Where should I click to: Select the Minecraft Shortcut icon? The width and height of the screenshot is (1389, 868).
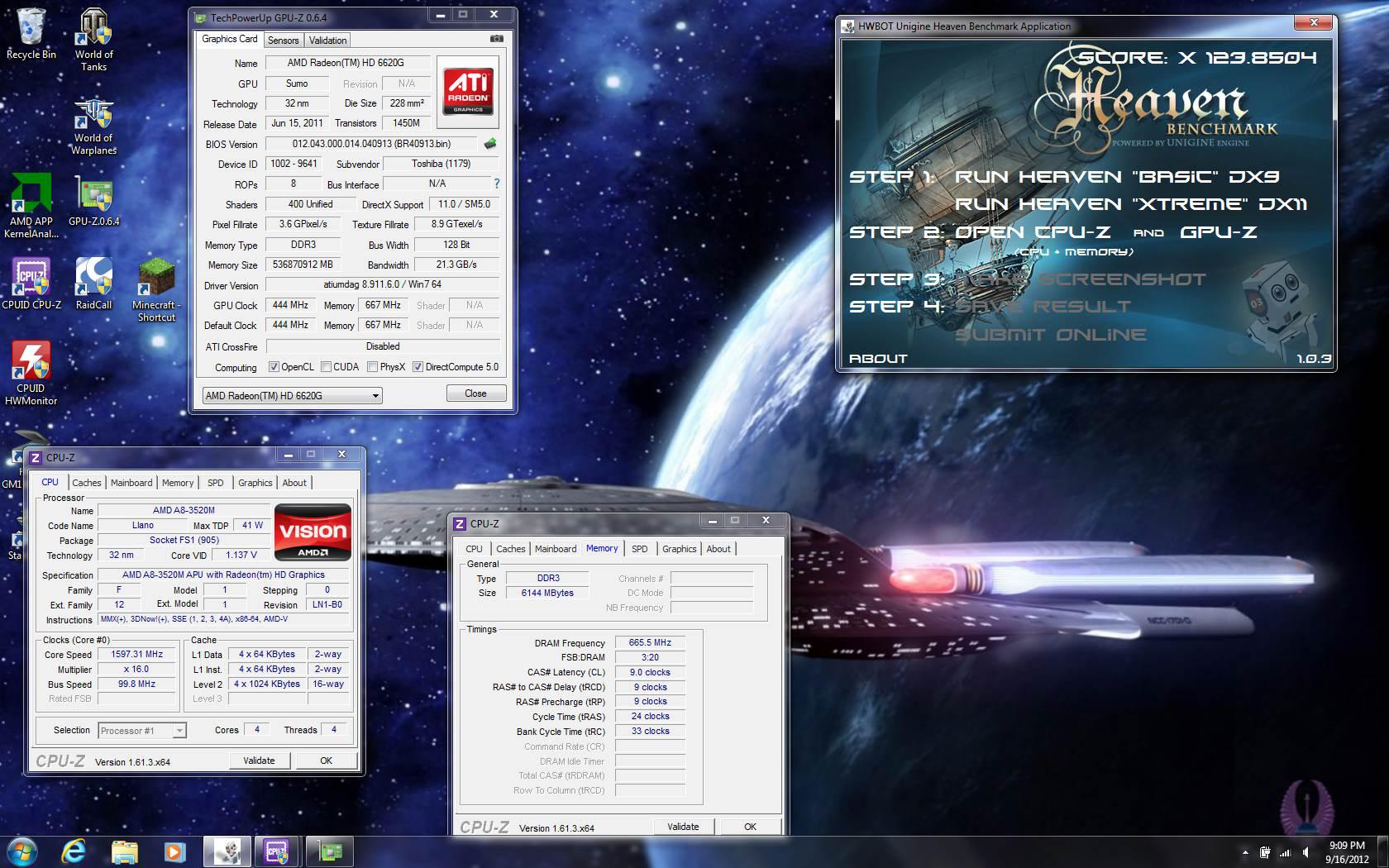156,289
